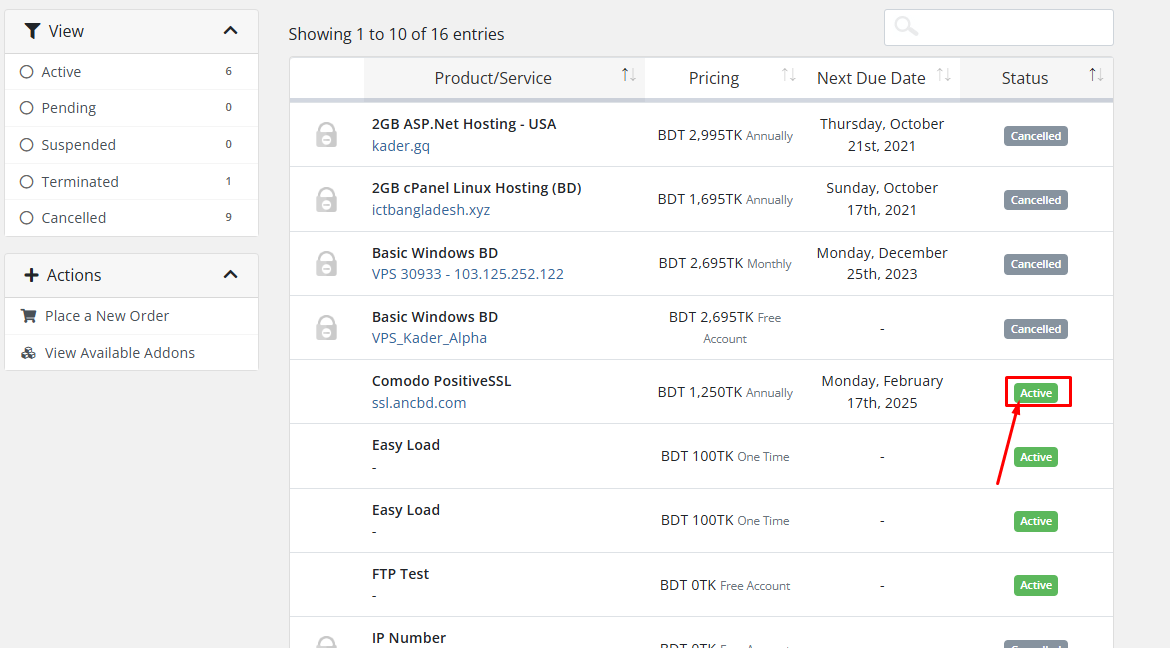The image size is (1170, 648).
Task: Sort table by Next Due Date header
Action: pos(871,78)
